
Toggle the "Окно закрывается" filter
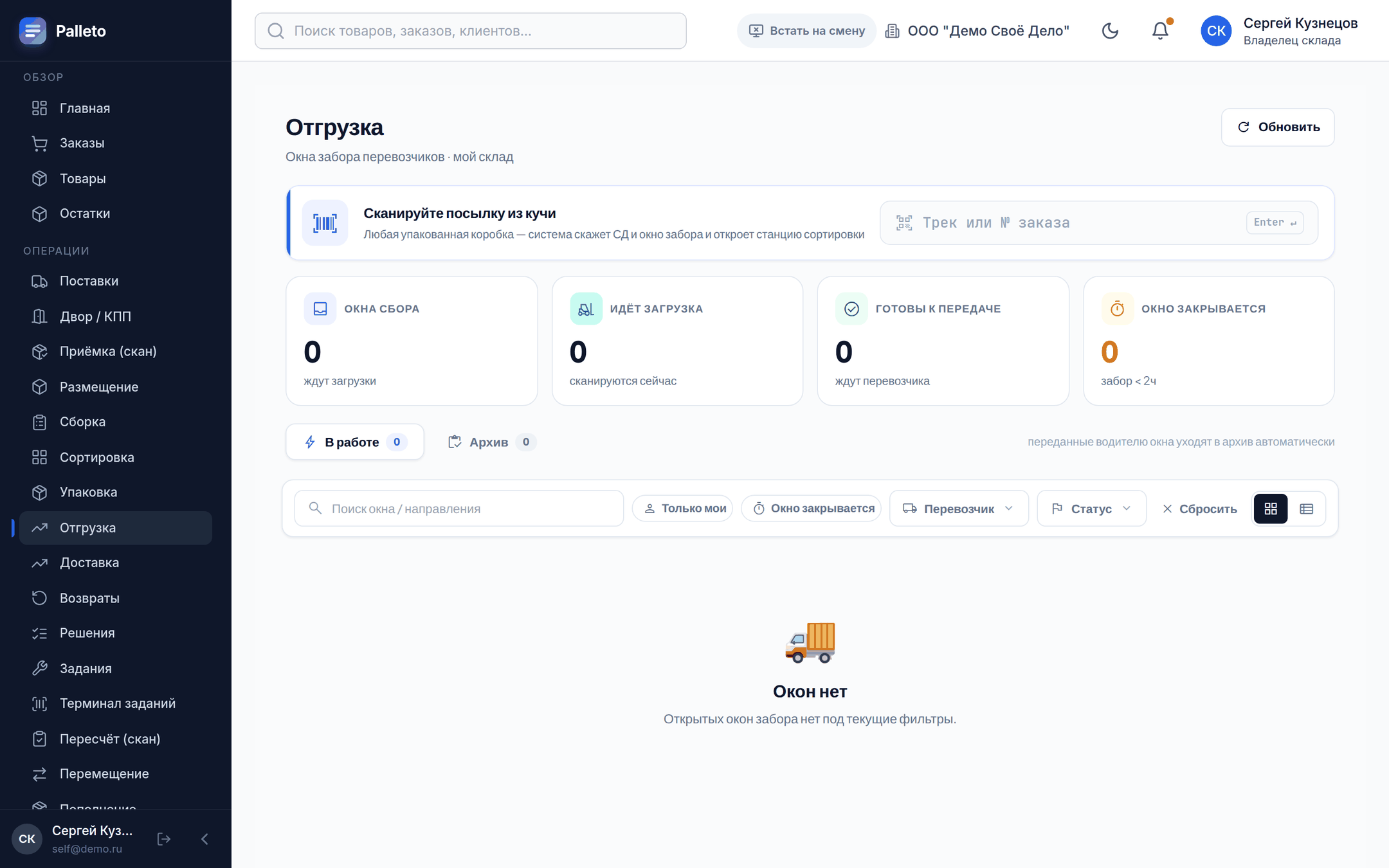pyautogui.click(x=812, y=509)
